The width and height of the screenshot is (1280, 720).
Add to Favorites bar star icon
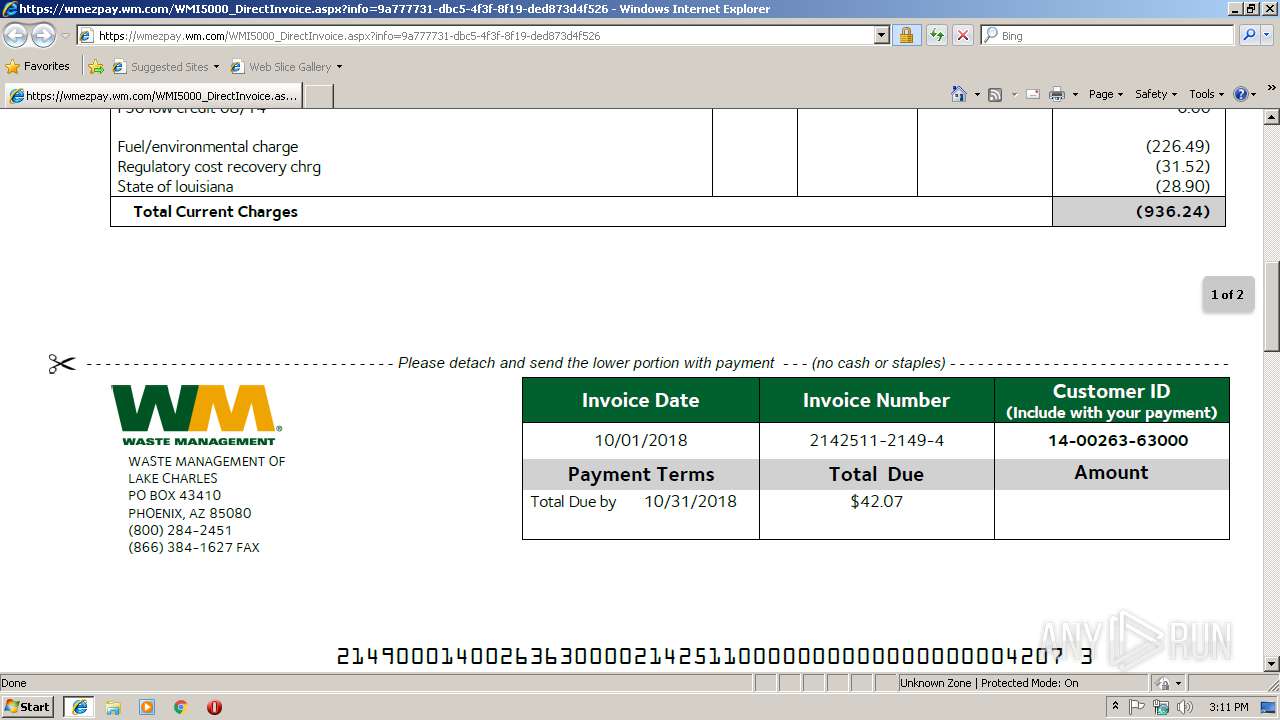[96, 67]
